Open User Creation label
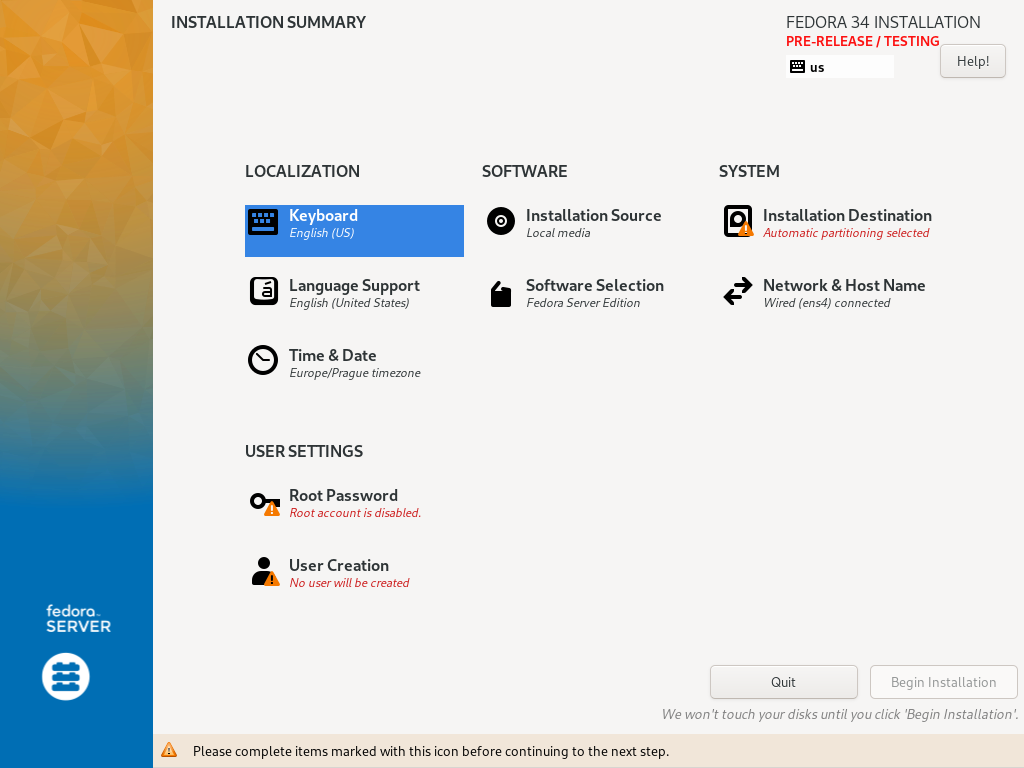 (x=339, y=566)
